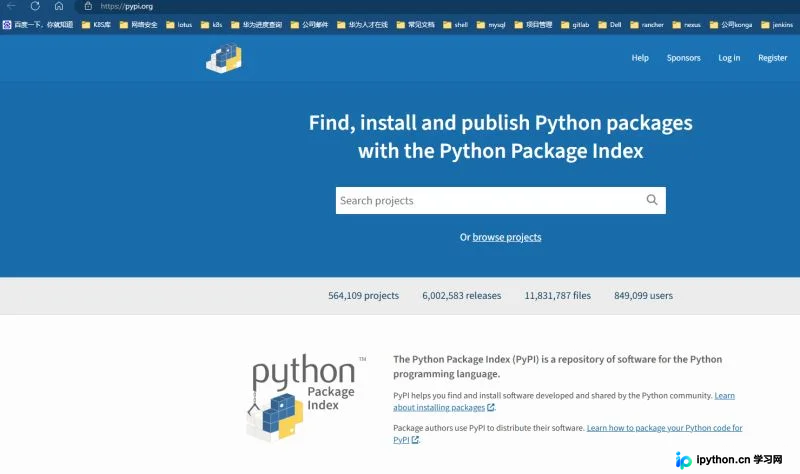This screenshot has width=800, height=474.
Task: Click the PyPI cube logo in header
Action: [224, 58]
